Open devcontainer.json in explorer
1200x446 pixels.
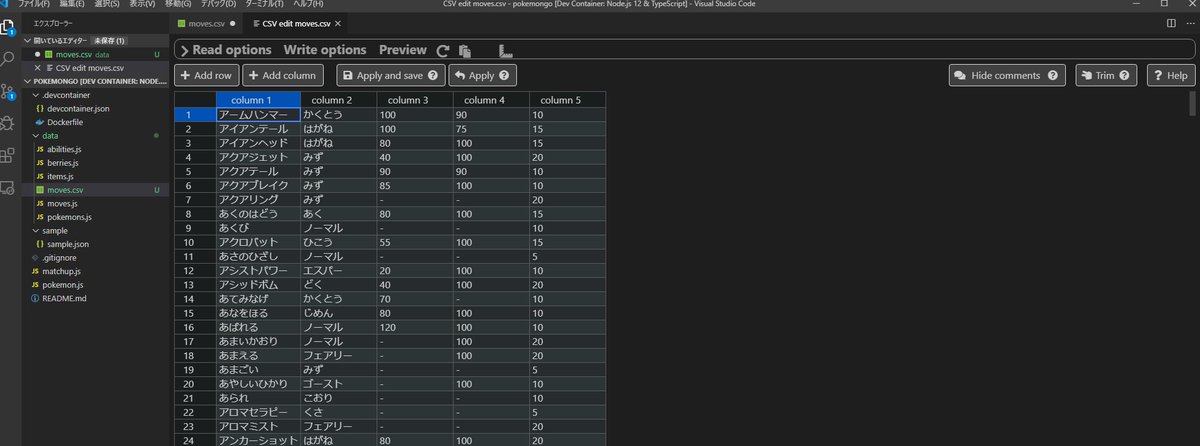(x=78, y=108)
